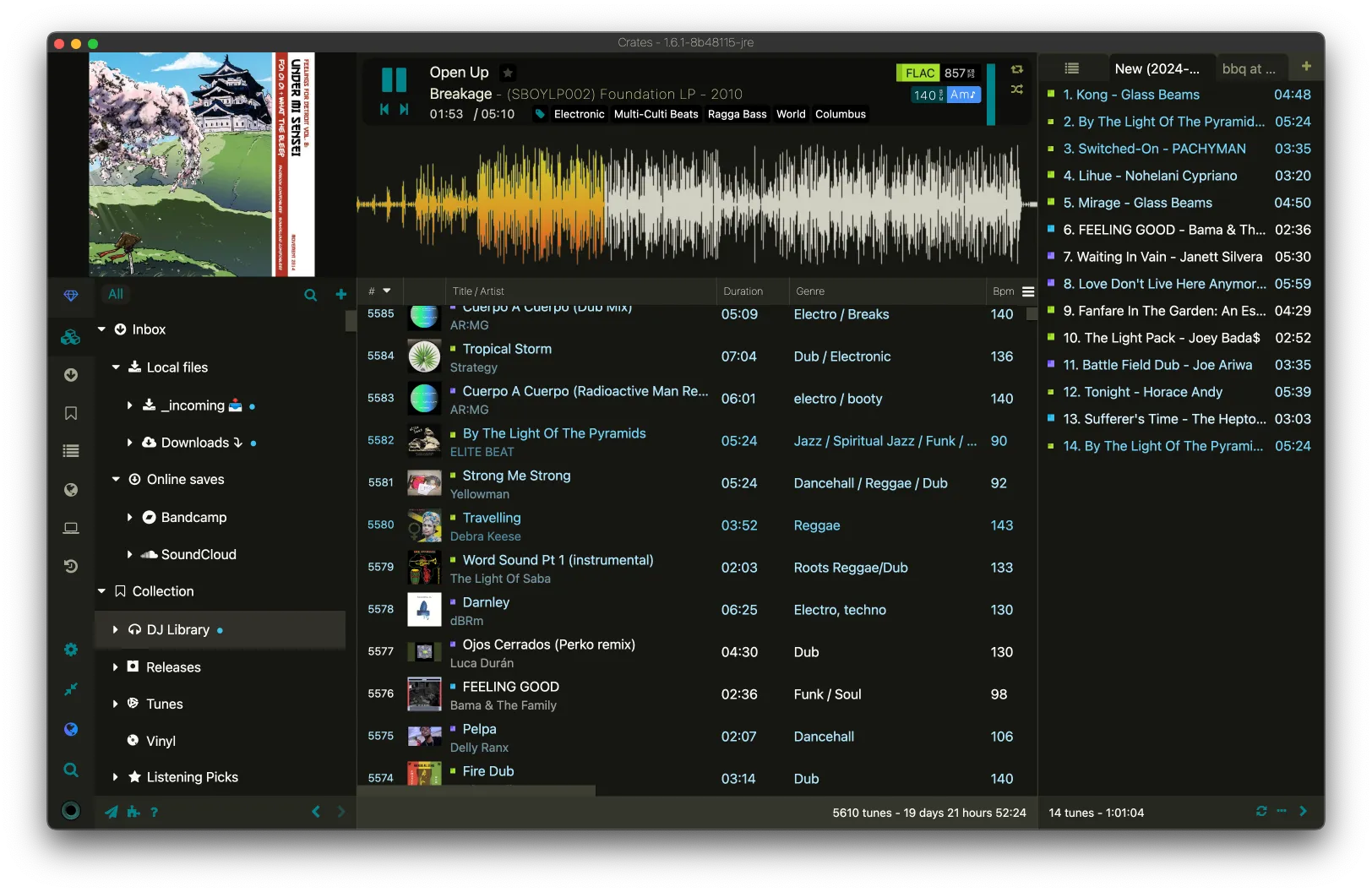Image resolution: width=1372 pixels, height=892 pixels.
Task: Open the downloads icon in sidebar
Action: (x=71, y=375)
